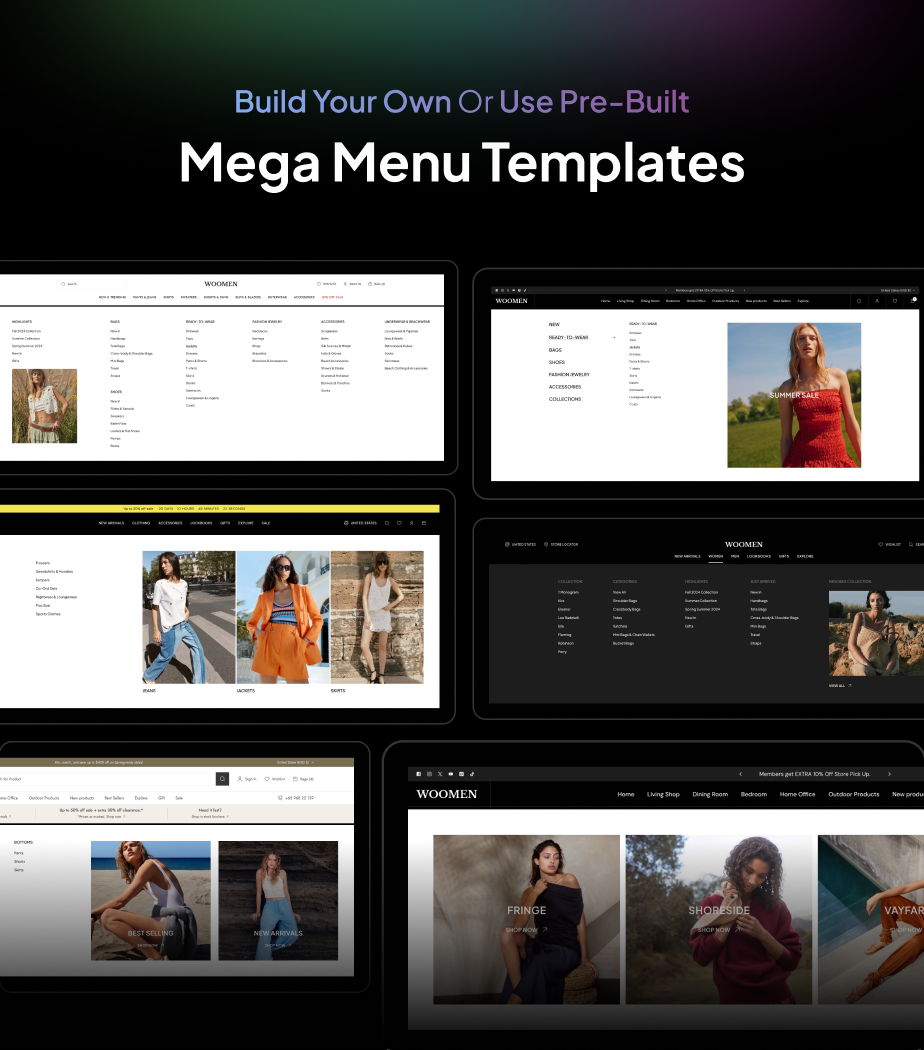Open the cart icon in the Summer Sale template header
The width and height of the screenshot is (924, 1050).
pos(912,301)
